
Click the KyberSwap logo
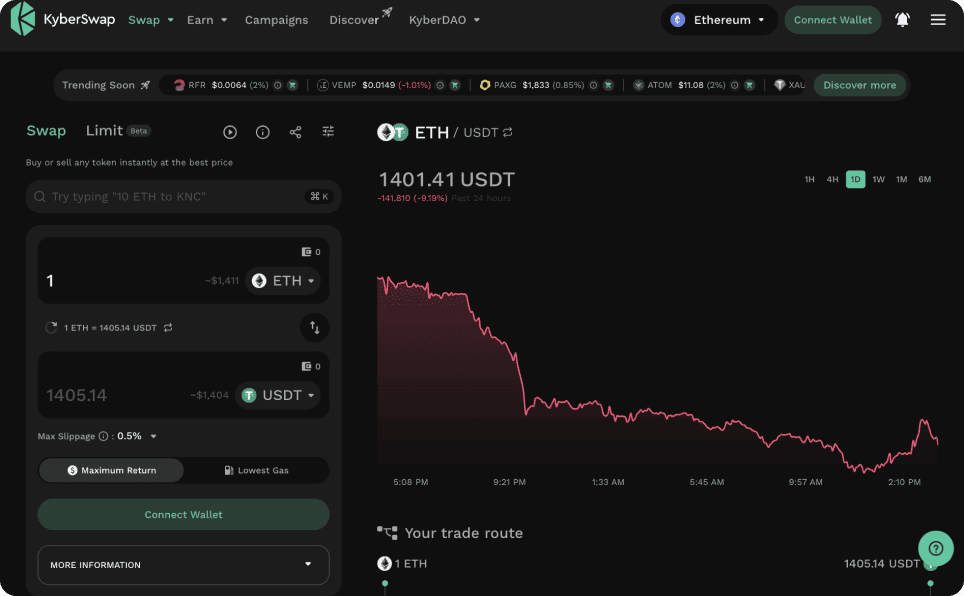pos(63,19)
